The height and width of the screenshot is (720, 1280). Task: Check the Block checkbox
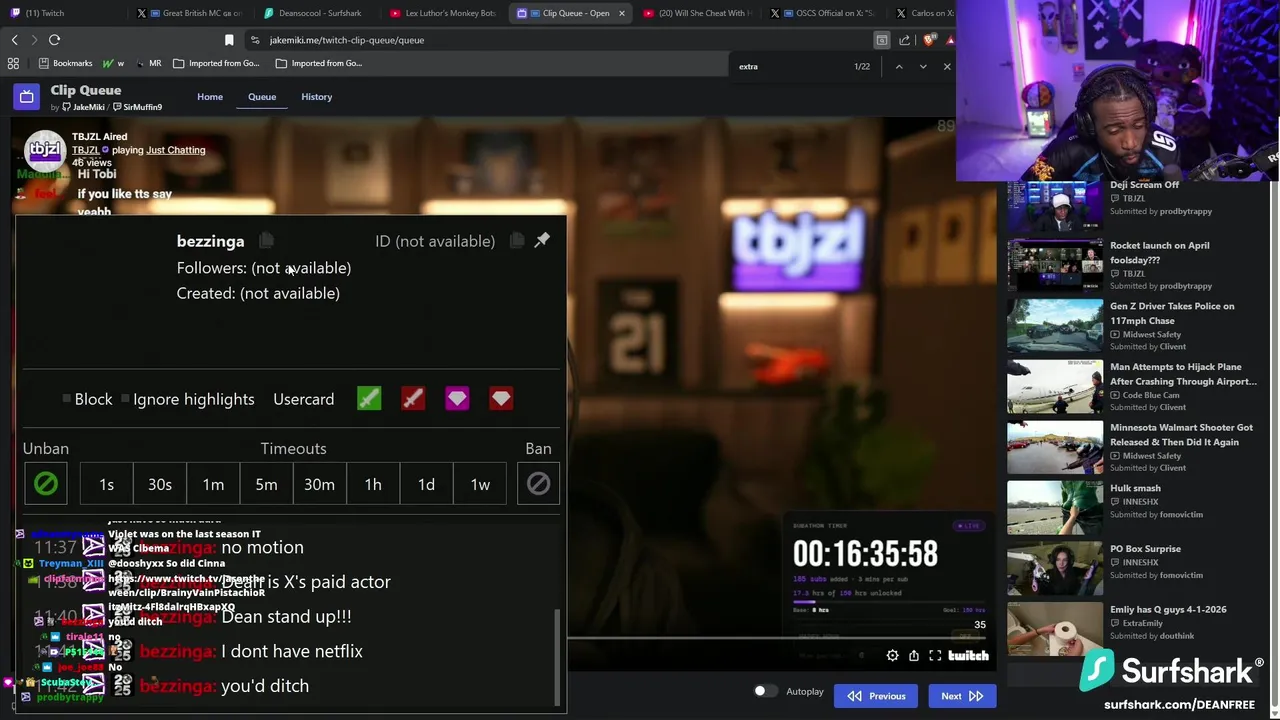[x=66, y=399]
